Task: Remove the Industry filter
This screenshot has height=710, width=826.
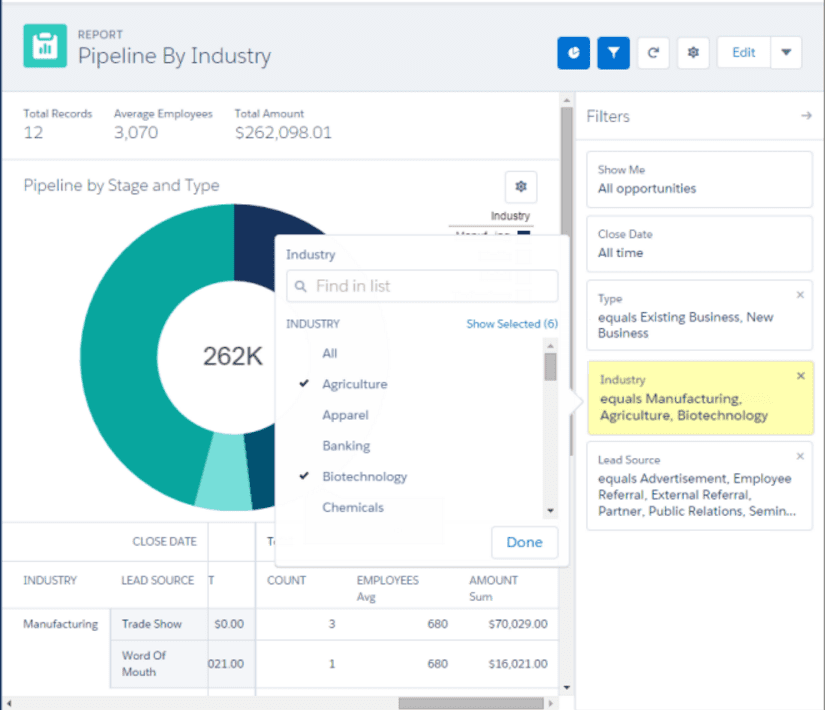Action: point(800,376)
